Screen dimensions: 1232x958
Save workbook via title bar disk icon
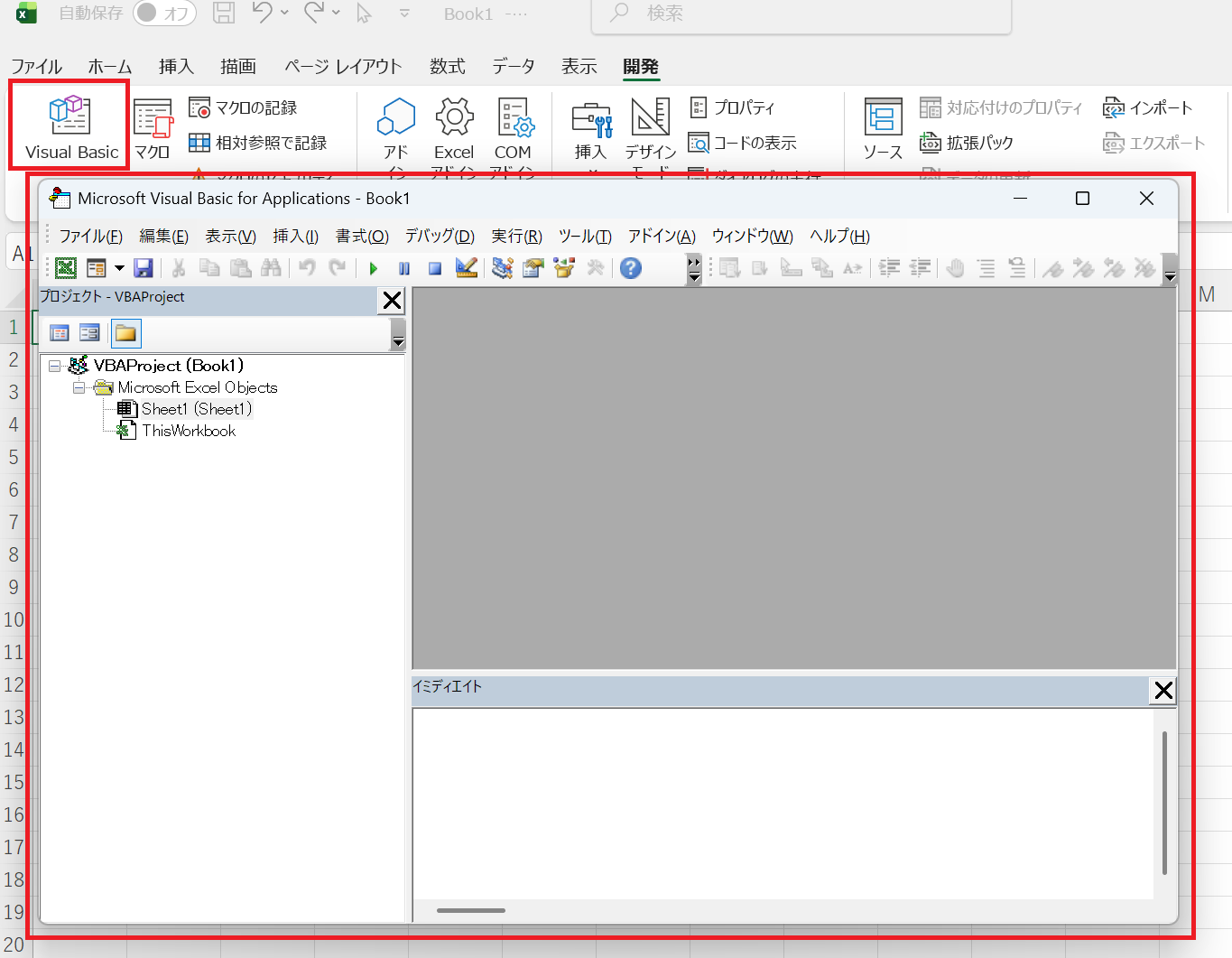pyautogui.click(x=223, y=13)
